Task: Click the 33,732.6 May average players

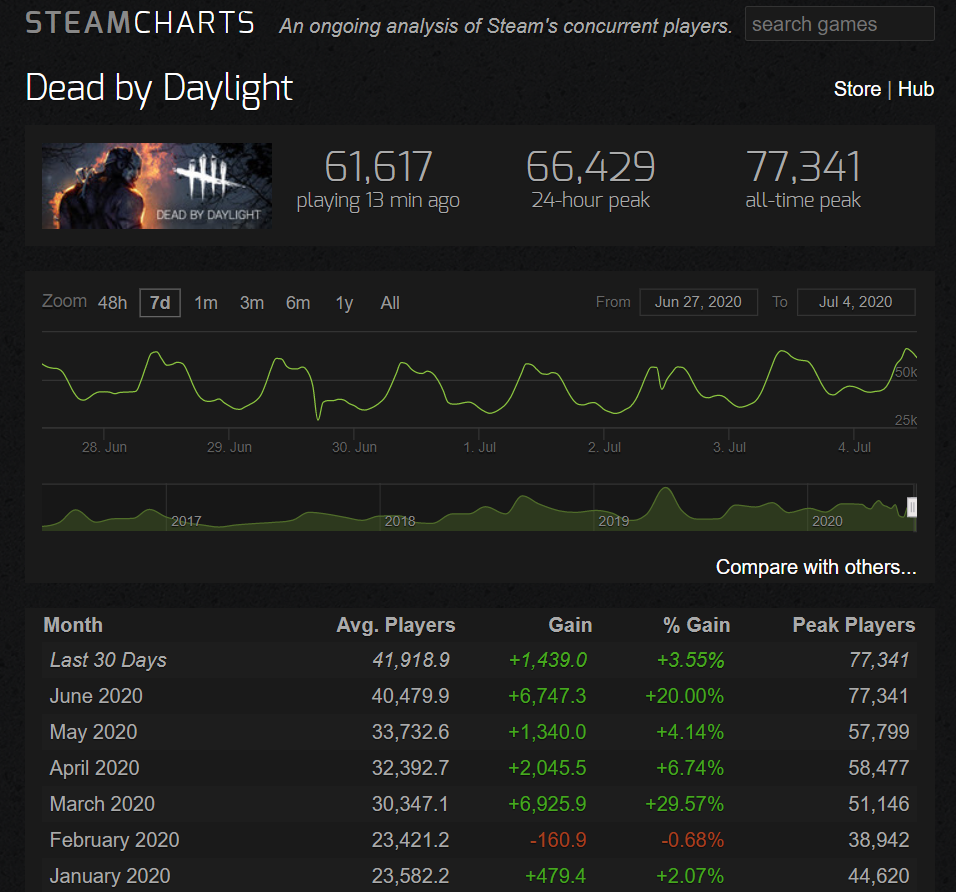Action: pyautogui.click(x=410, y=732)
